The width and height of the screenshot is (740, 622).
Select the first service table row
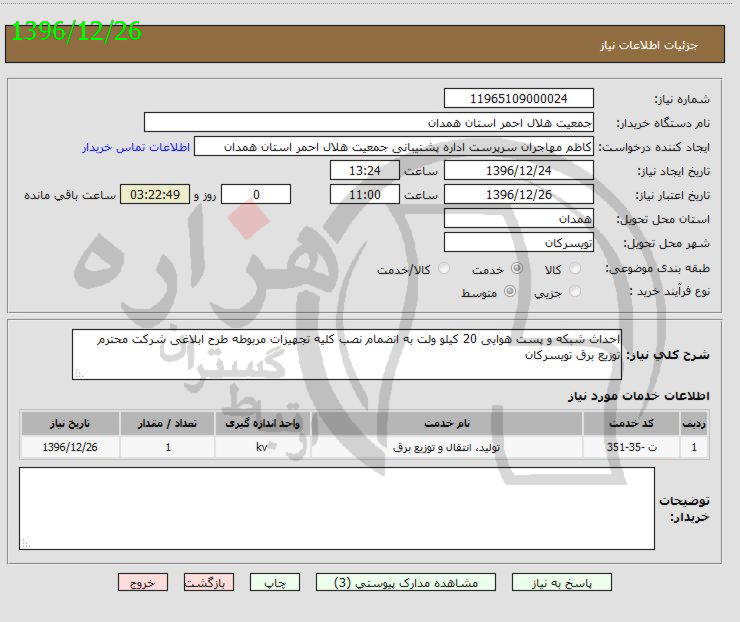(365, 447)
